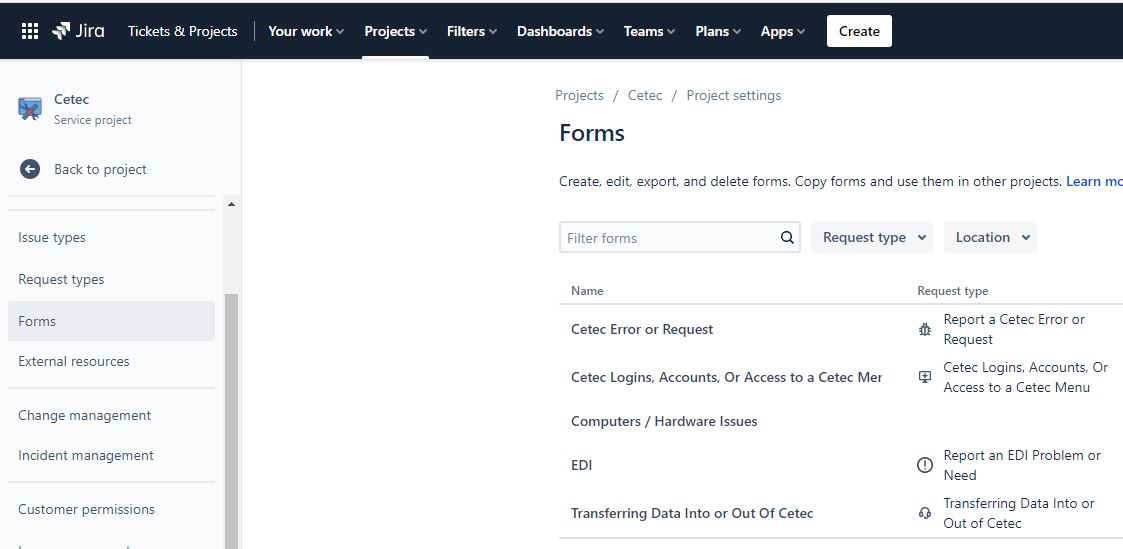Open the Plans dropdown

click(718, 31)
